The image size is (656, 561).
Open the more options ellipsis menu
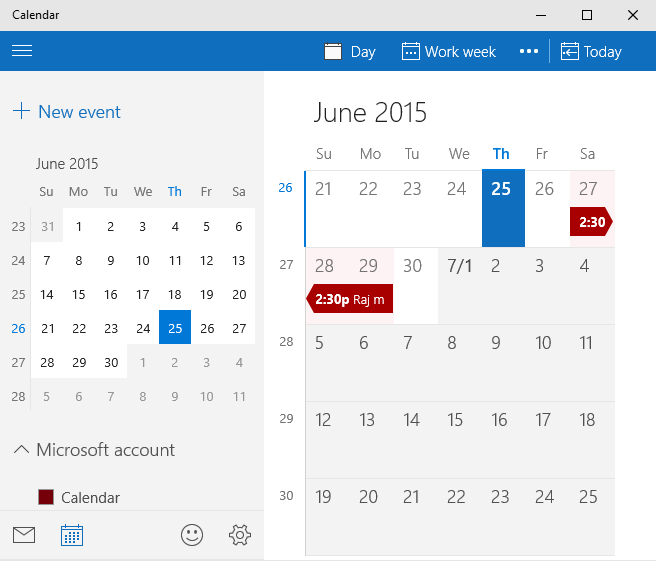click(529, 51)
